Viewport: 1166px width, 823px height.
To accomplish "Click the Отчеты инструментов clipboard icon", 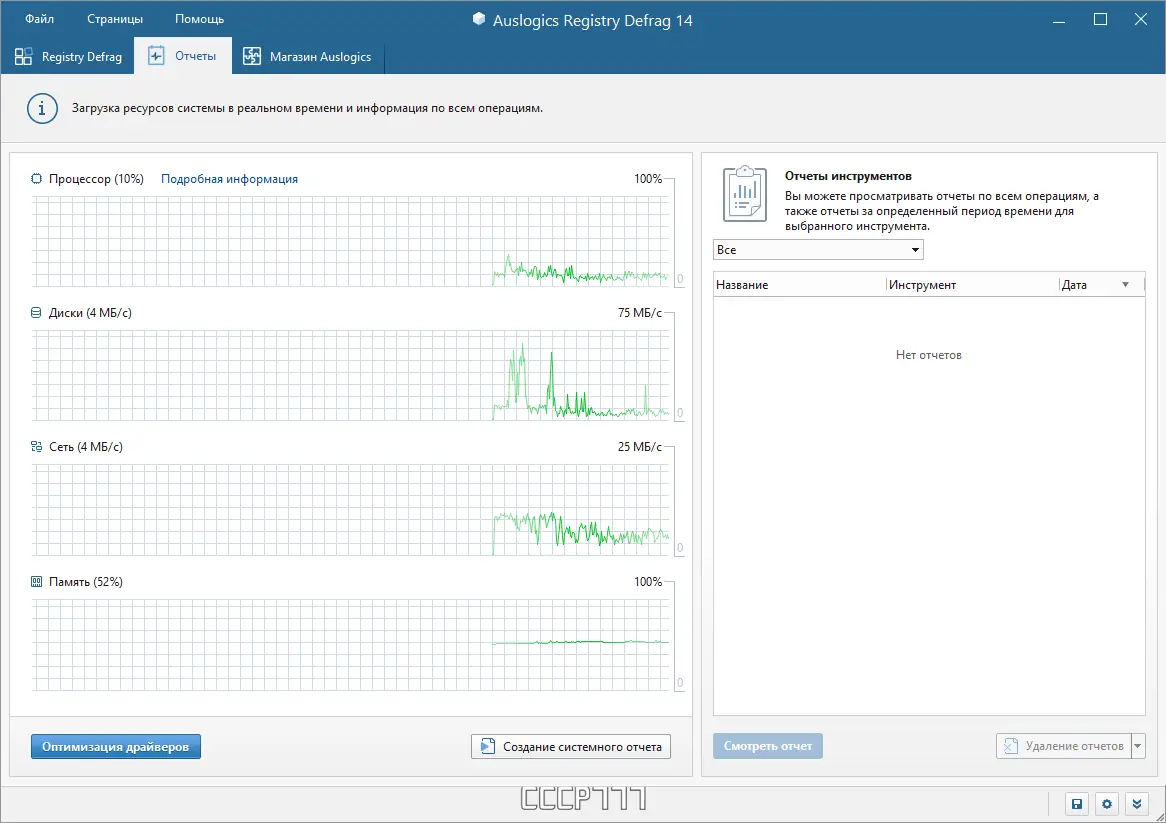I will coord(744,194).
